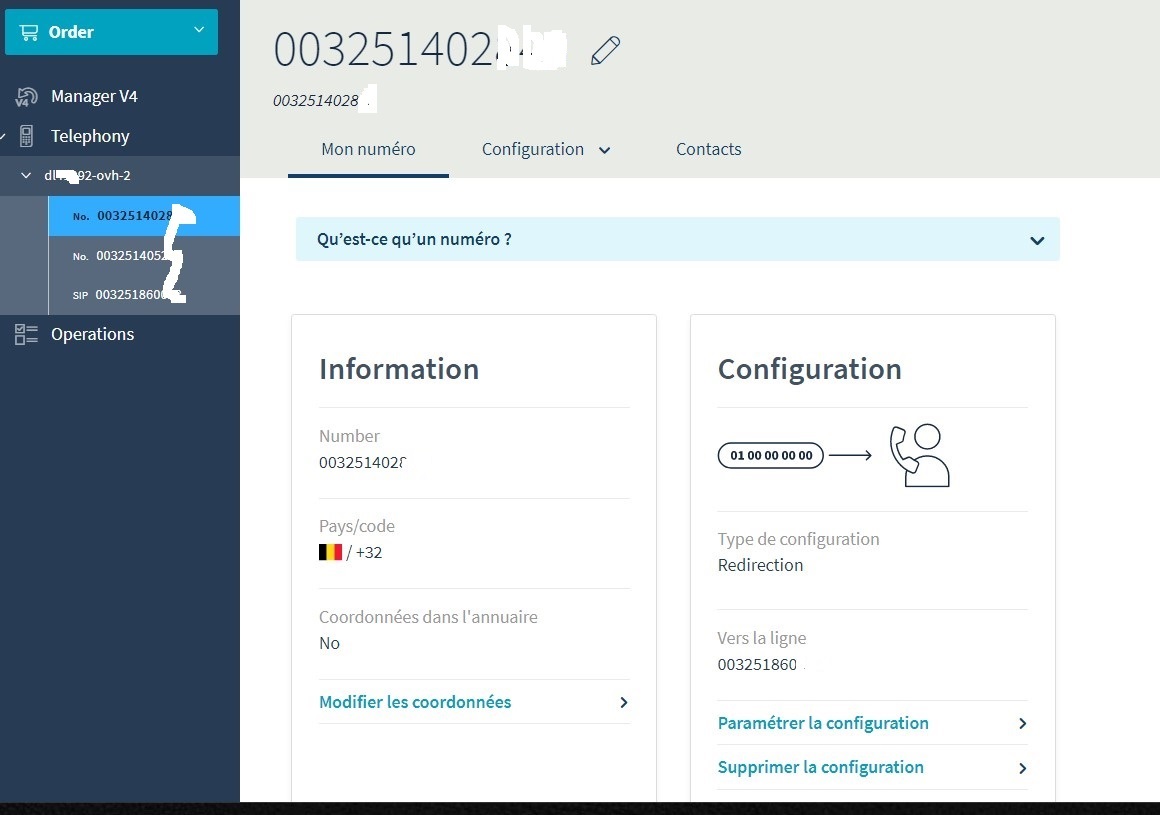
Task: Collapse the ovh-2 billing account tree node
Action: click(27, 176)
